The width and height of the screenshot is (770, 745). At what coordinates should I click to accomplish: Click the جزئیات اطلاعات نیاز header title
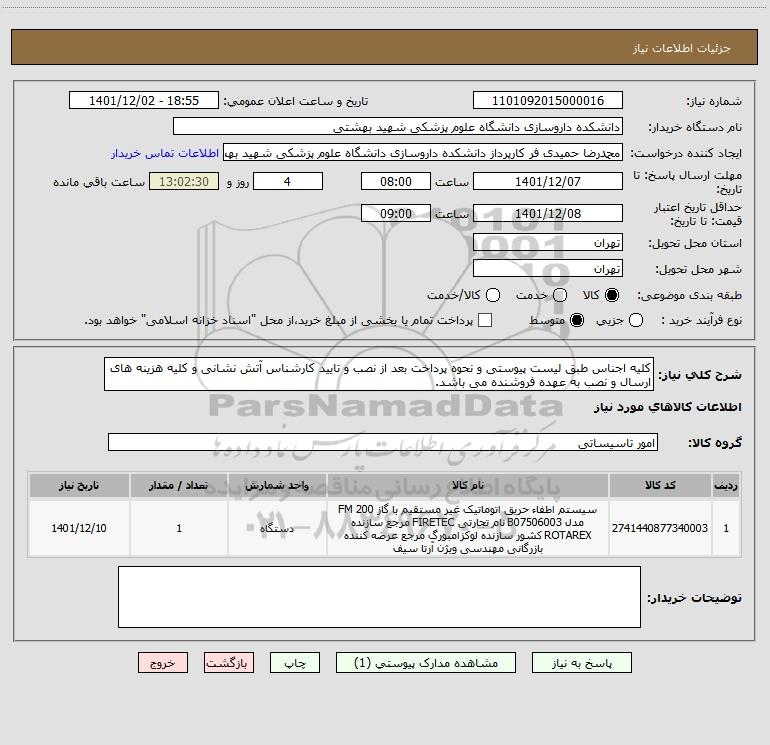point(682,48)
